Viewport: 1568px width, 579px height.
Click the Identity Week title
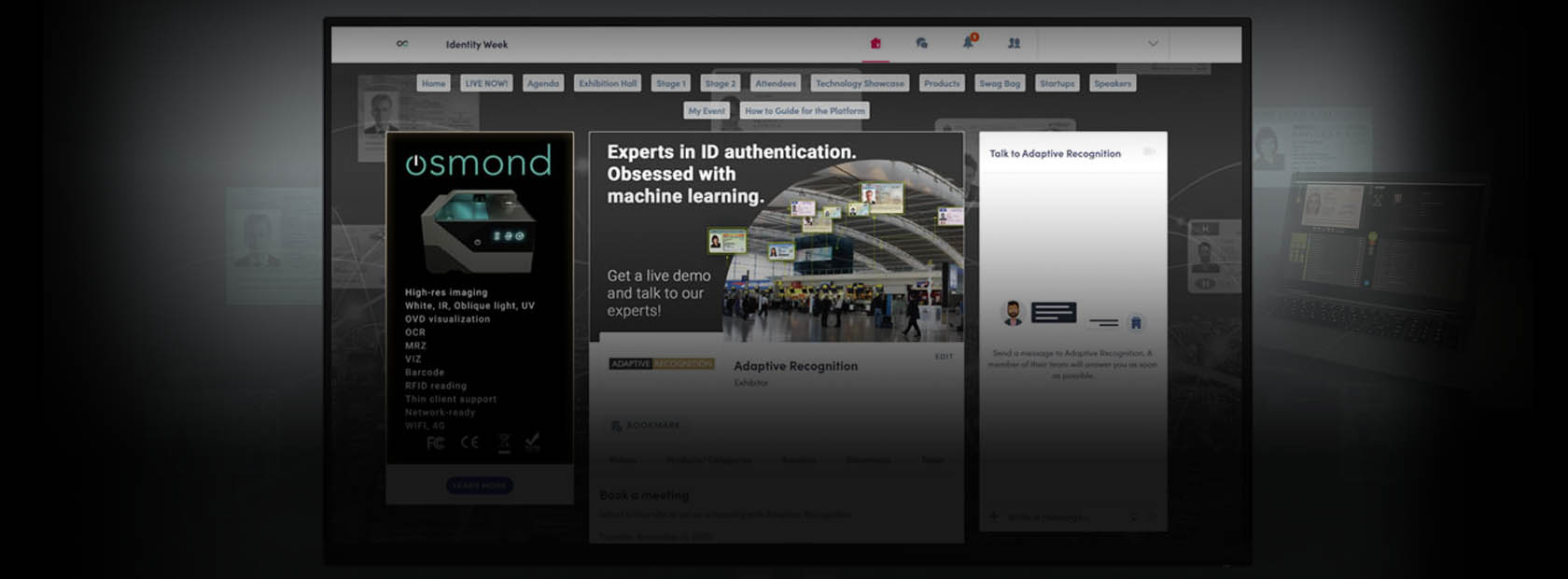(x=477, y=44)
